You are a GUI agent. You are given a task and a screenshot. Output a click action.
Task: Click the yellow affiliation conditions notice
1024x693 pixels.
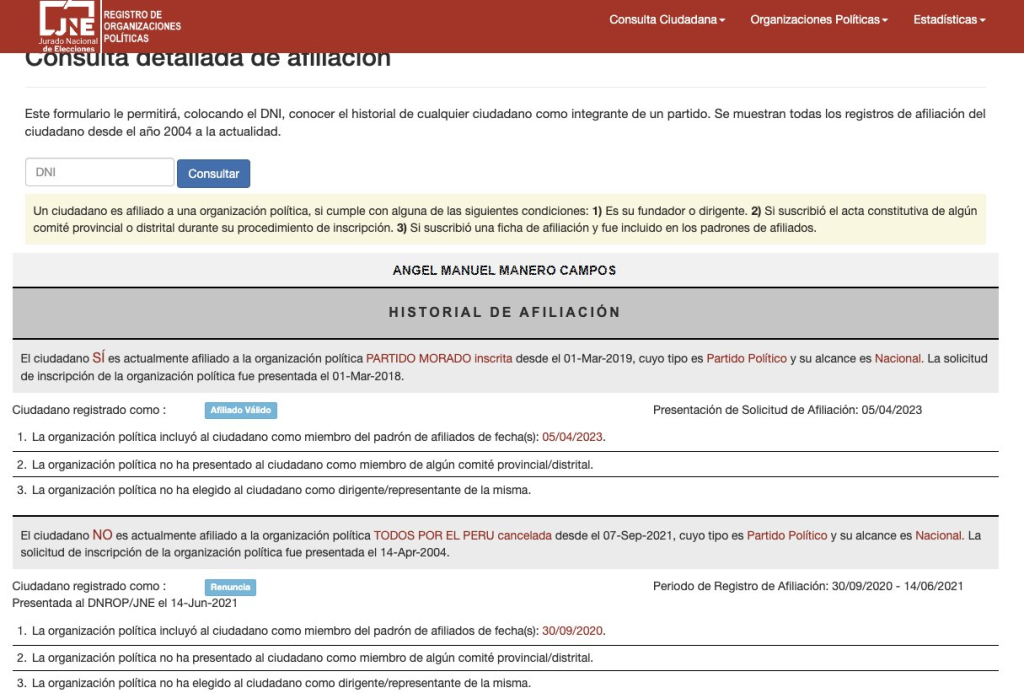click(505, 219)
